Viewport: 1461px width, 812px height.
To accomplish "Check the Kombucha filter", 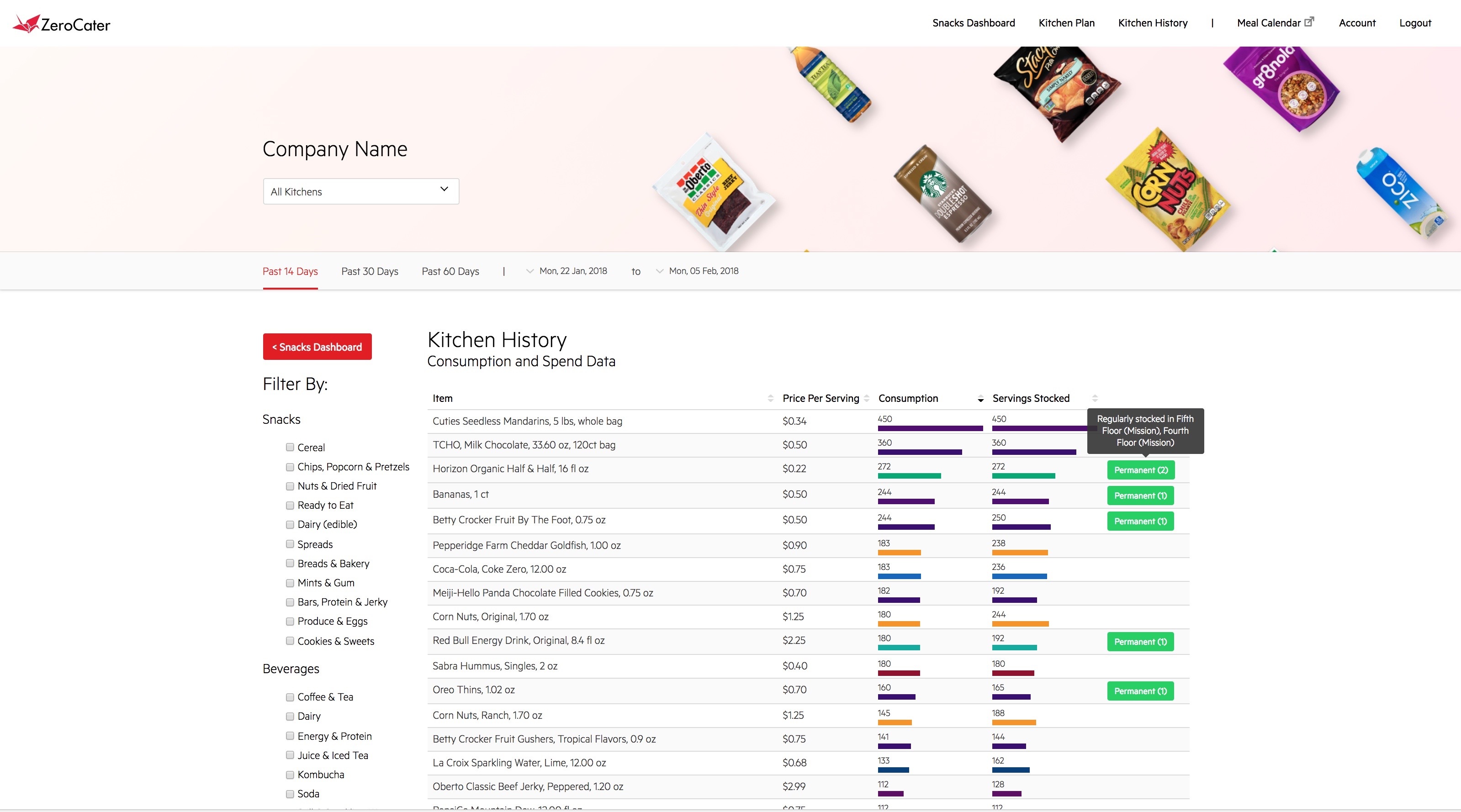I will 290,774.
